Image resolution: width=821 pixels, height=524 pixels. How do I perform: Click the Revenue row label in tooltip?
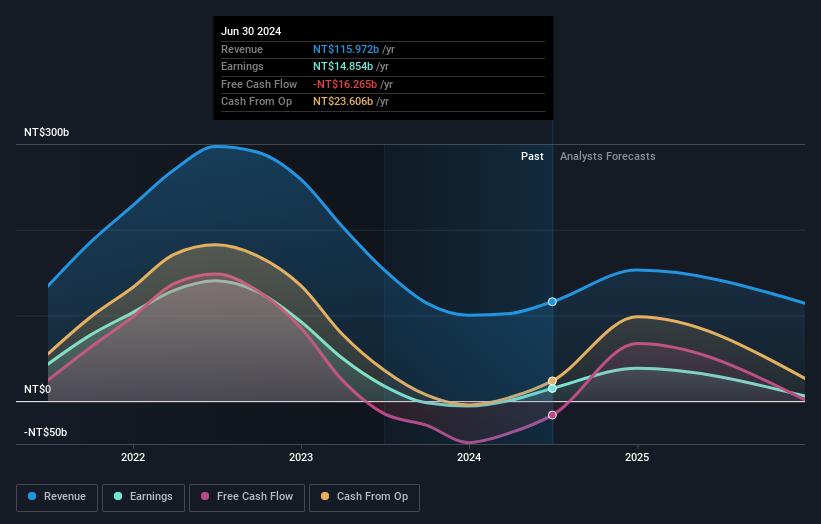242,49
